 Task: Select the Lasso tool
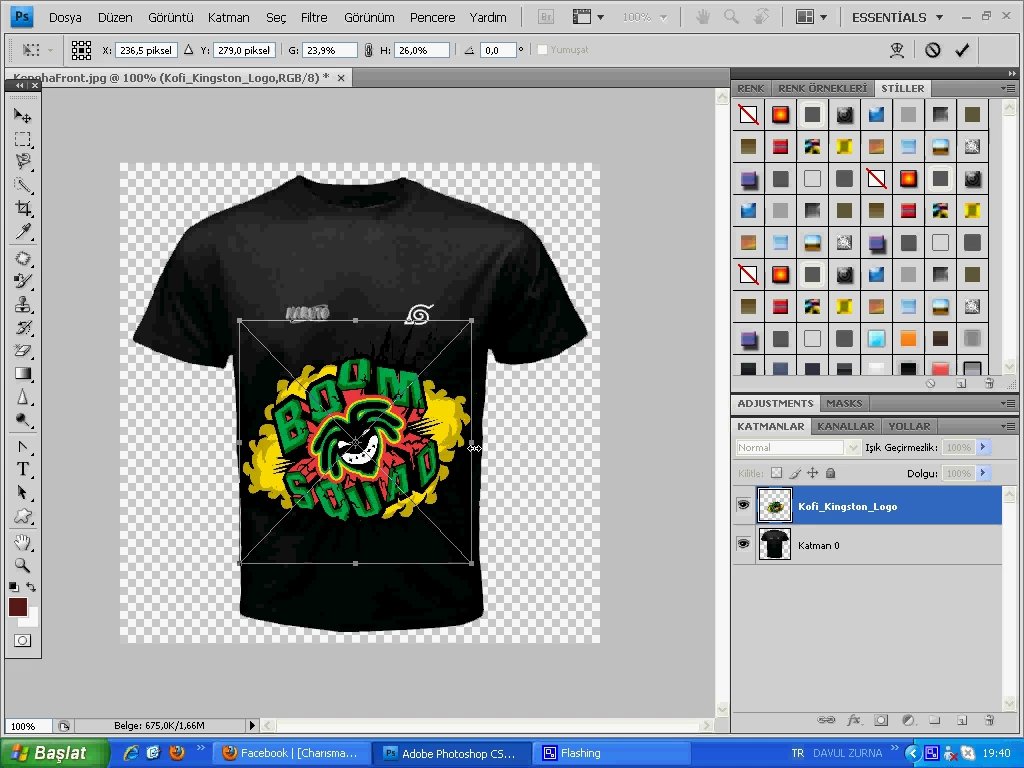click(x=23, y=161)
